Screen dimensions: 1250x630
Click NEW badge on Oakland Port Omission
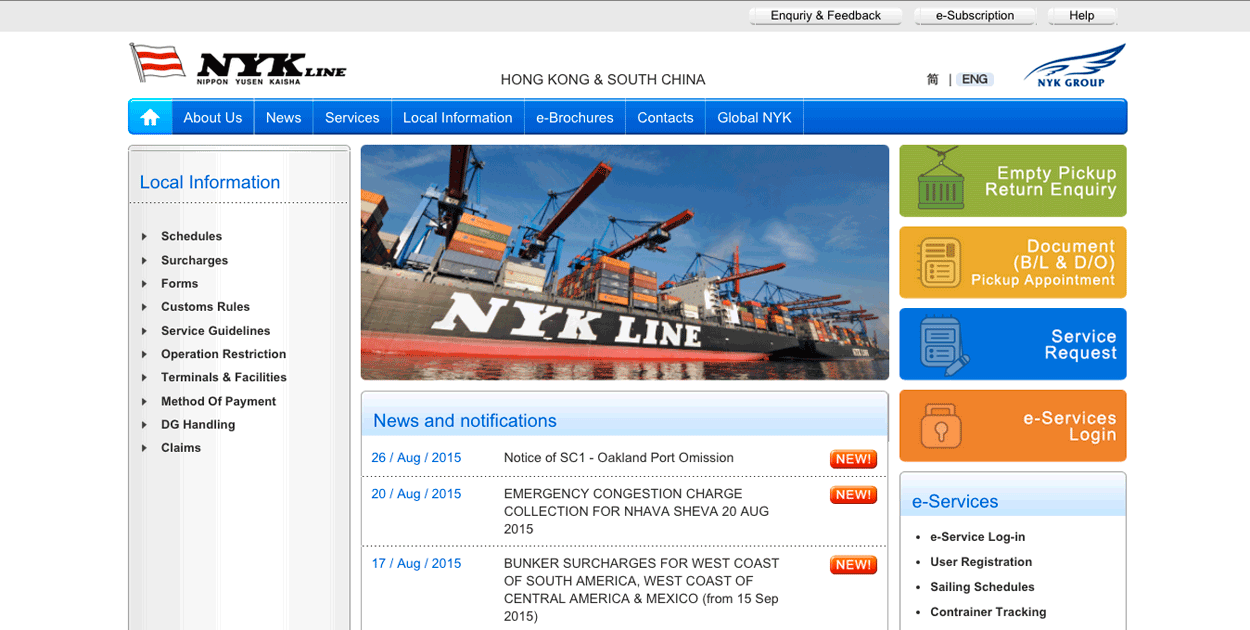tap(853, 459)
